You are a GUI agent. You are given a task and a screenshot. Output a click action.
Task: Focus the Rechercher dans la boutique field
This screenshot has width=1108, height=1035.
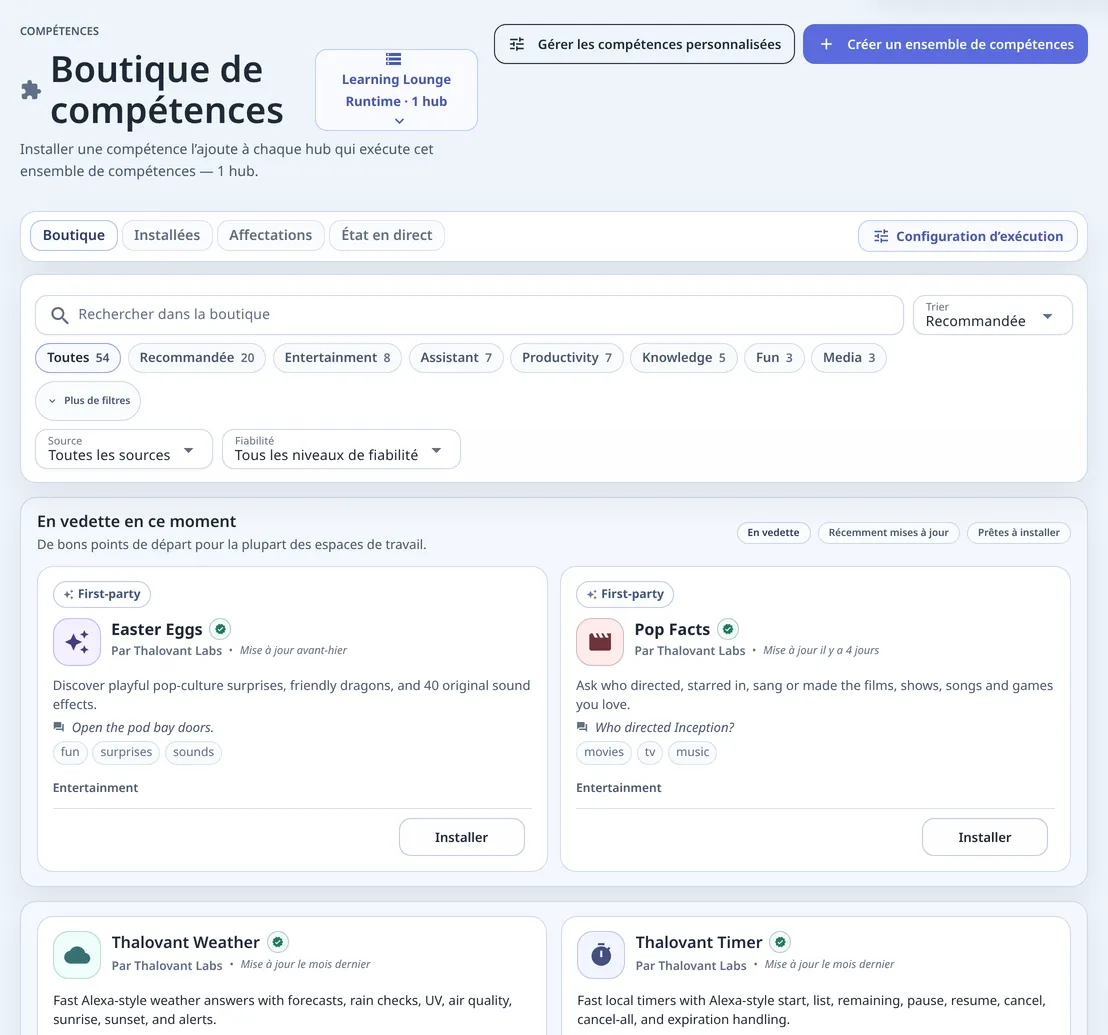469,315
